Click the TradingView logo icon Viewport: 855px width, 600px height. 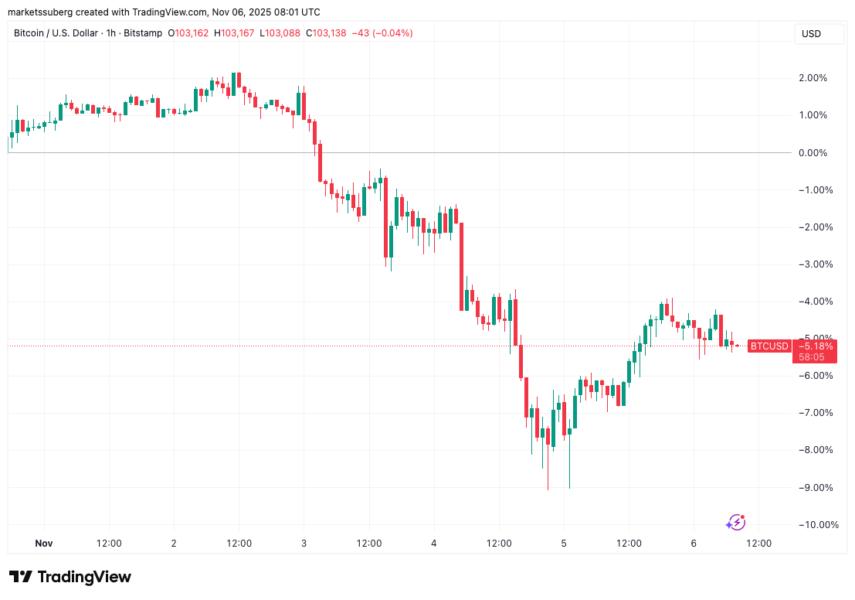(x=20, y=577)
